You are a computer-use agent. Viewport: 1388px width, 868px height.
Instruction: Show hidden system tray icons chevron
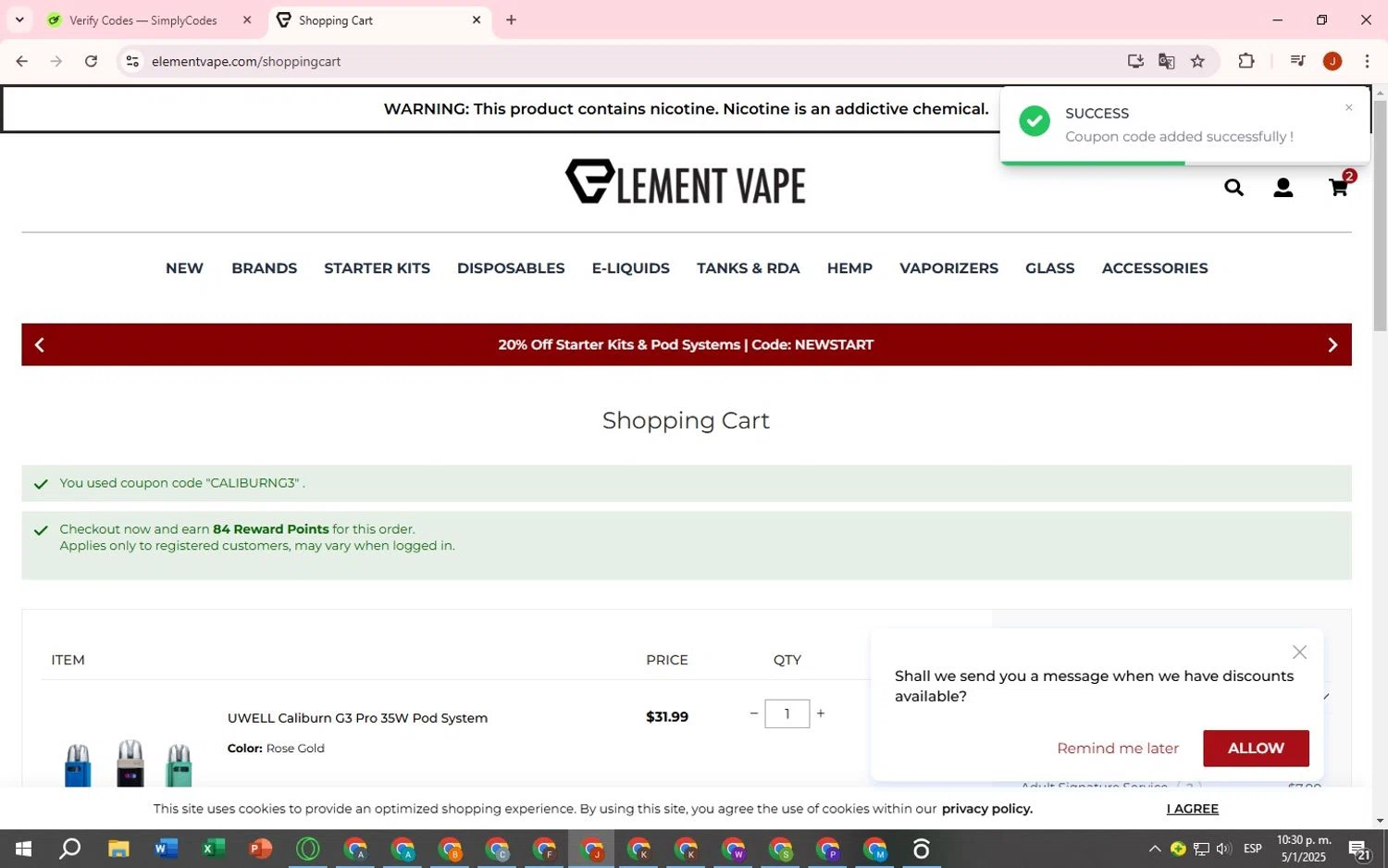(x=1154, y=849)
